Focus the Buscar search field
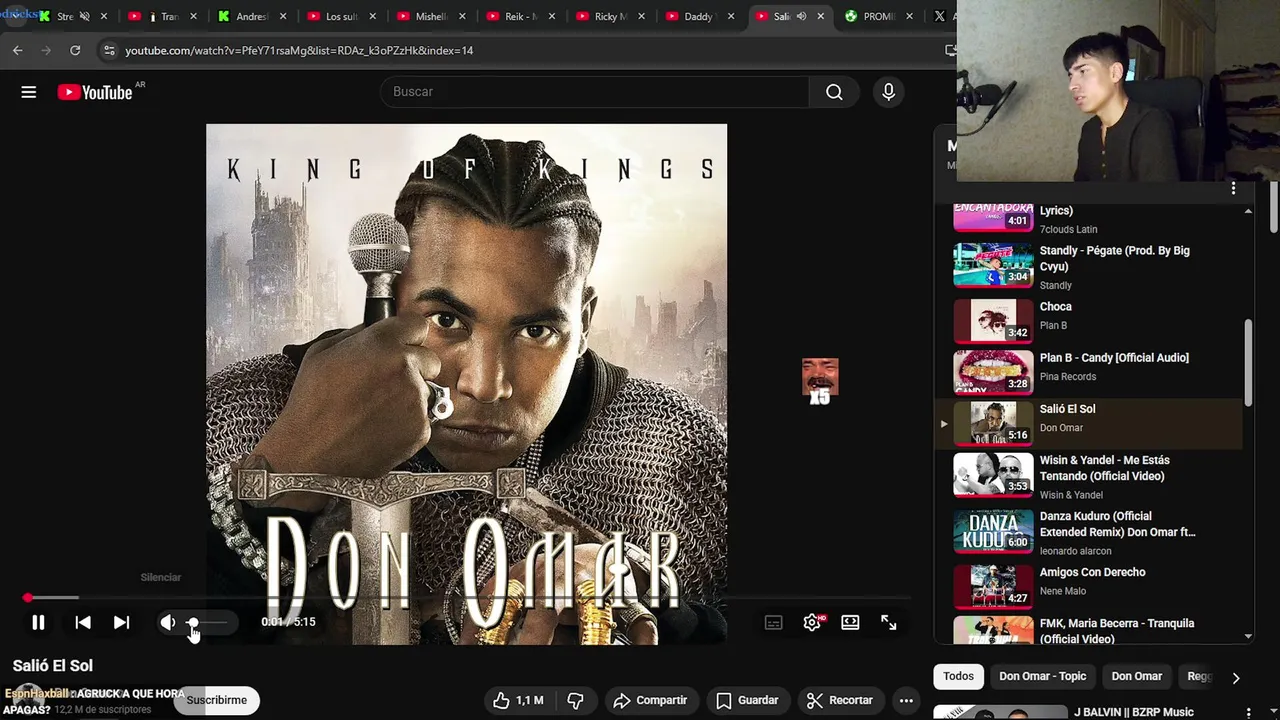 [x=594, y=92]
